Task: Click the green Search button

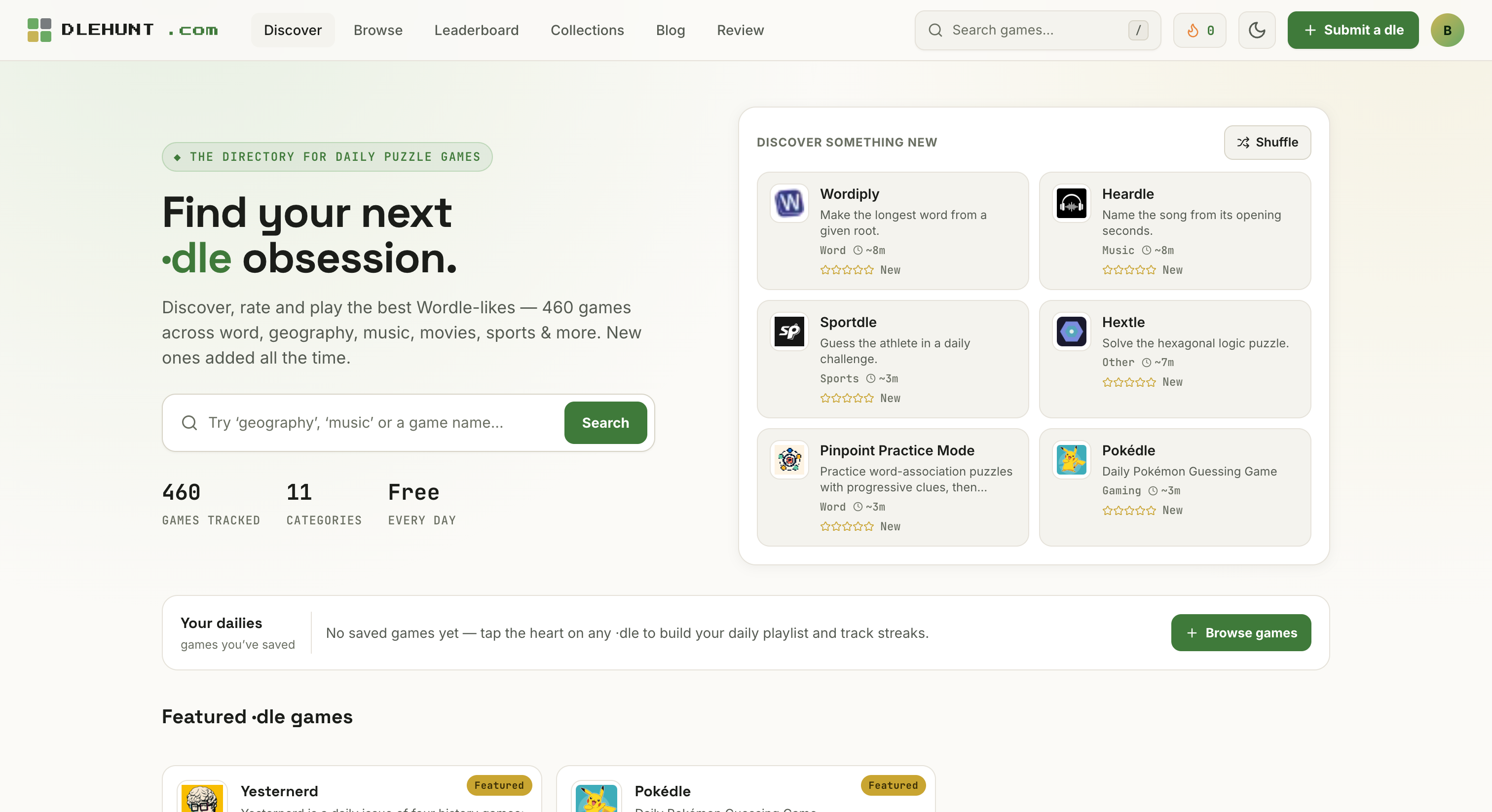Action: [605, 423]
